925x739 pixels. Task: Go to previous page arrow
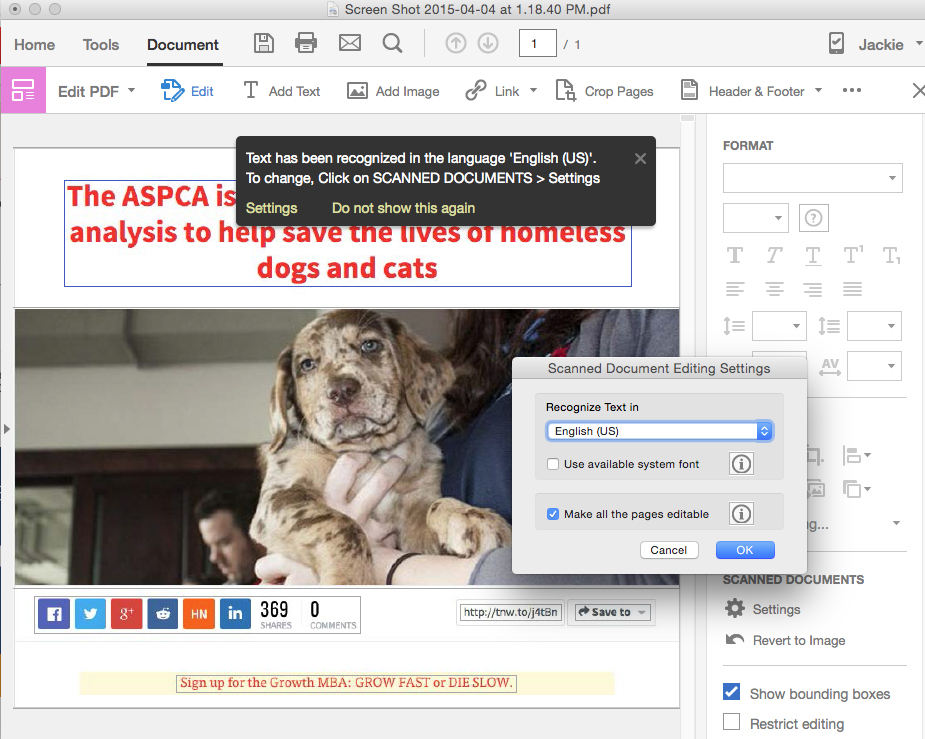[455, 44]
